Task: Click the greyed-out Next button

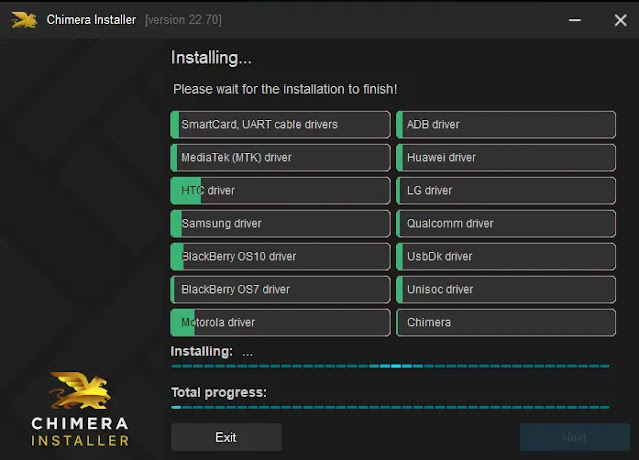Action: tap(575, 437)
